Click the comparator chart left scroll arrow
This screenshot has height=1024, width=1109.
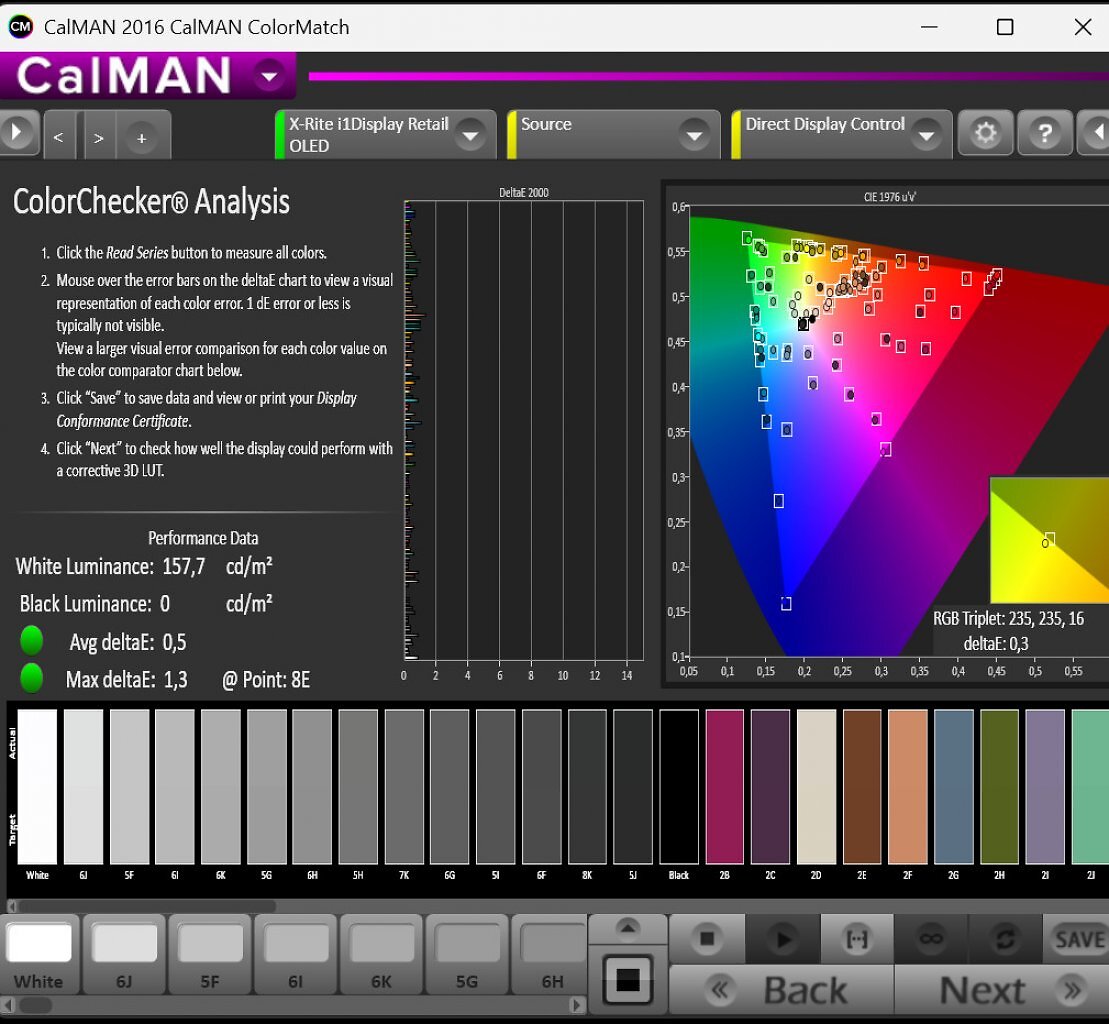11,906
